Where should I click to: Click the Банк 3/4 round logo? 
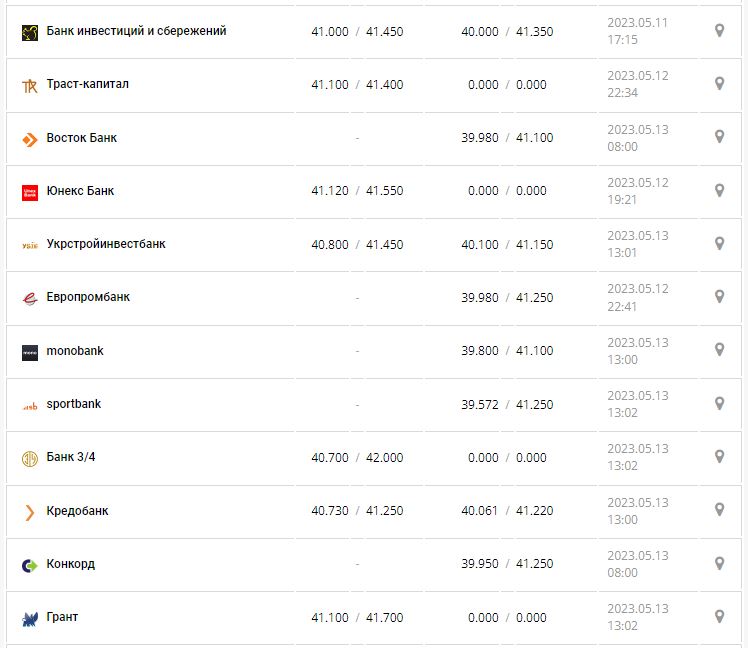click(x=29, y=458)
